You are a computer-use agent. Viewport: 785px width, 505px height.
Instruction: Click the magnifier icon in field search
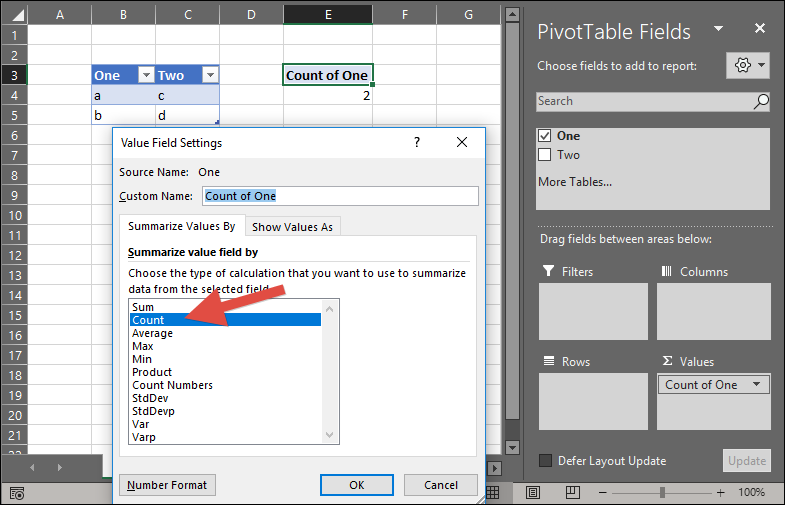761,101
